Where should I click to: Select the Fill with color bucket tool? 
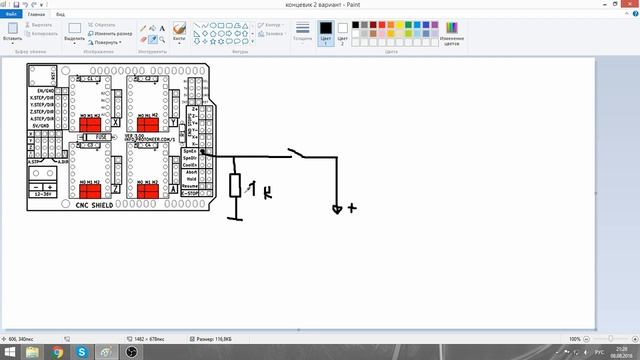tap(153, 29)
